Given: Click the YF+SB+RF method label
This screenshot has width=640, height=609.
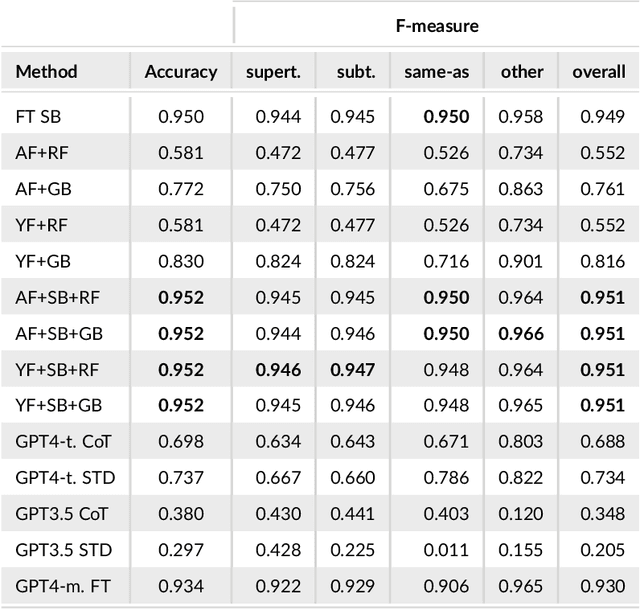Looking at the screenshot, I should 59,369.
